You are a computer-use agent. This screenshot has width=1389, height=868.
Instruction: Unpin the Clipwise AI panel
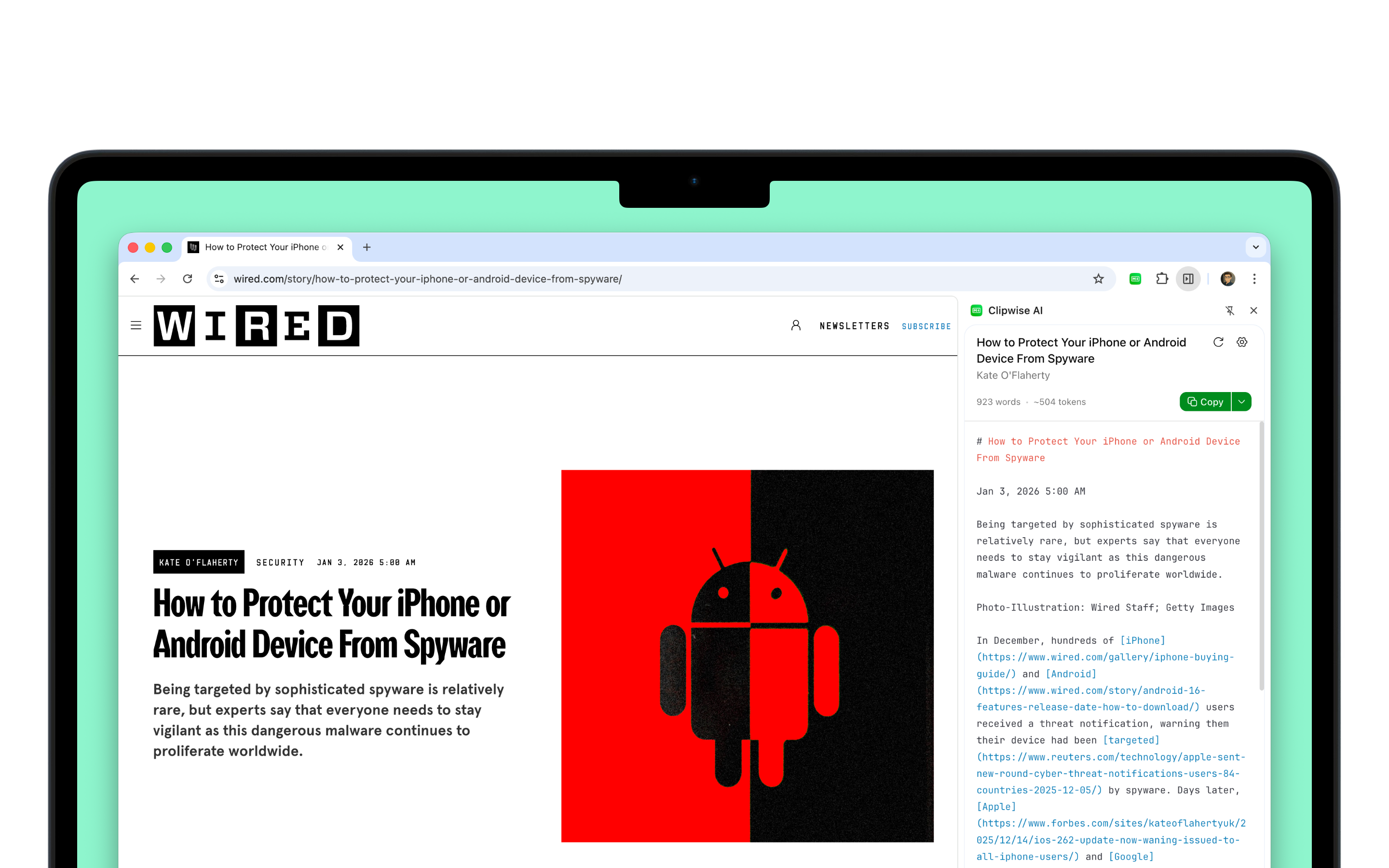coord(1231,311)
